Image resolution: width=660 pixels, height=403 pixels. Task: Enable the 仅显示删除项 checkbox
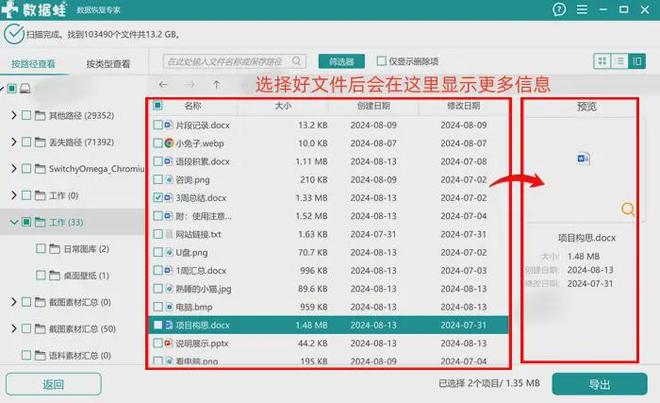(381, 61)
